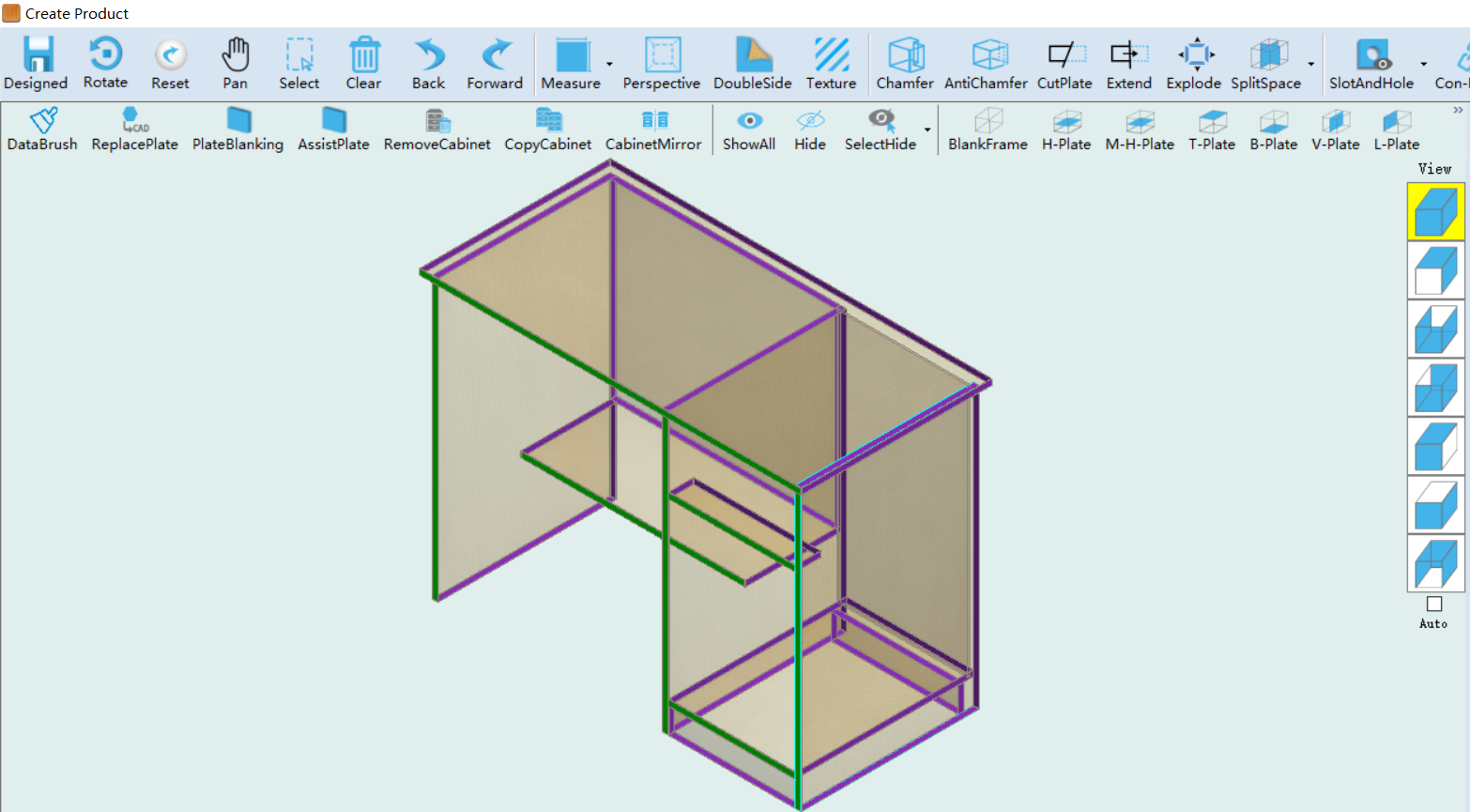Select the yellow highlighted solid view cube
Image resolution: width=1470 pixels, height=812 pixels.
coord(1435,211)
